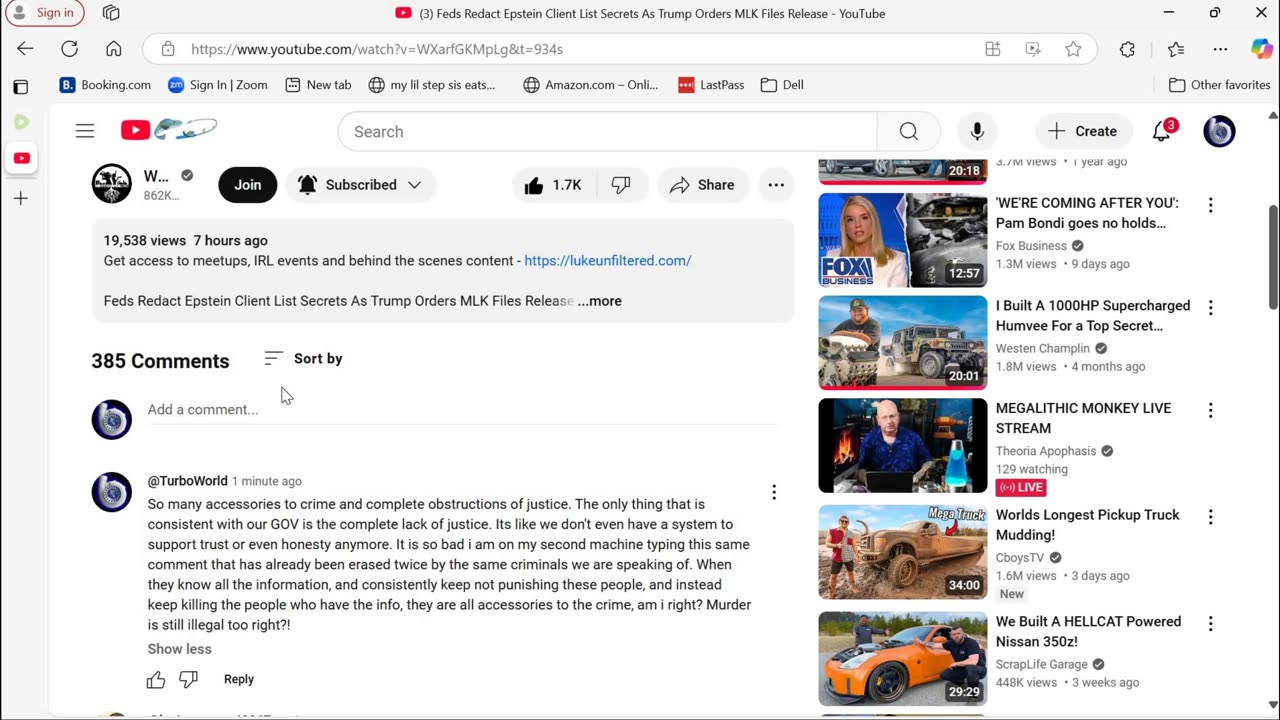Click the Add a comment field
The height and width of the screenshot is (720, 1280).
click(462, 410)
